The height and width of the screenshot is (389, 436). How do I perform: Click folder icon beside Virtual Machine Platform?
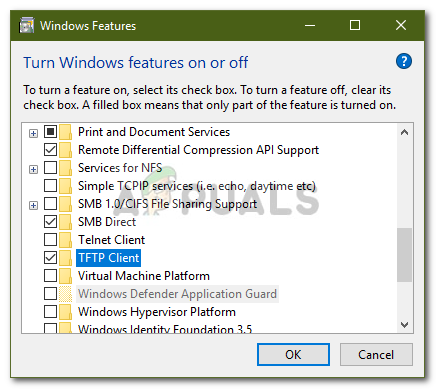coord(65,276)
